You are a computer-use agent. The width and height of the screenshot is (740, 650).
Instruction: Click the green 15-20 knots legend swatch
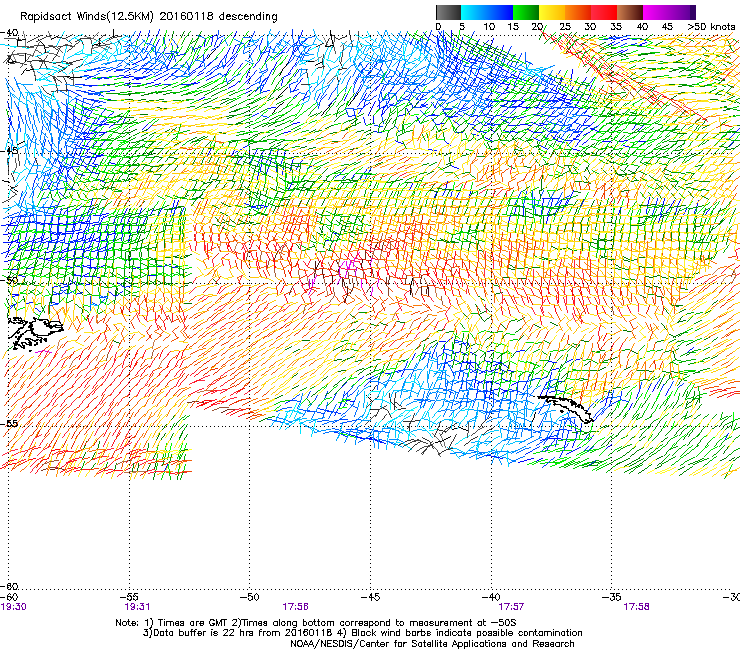click(x=526, y=12)
